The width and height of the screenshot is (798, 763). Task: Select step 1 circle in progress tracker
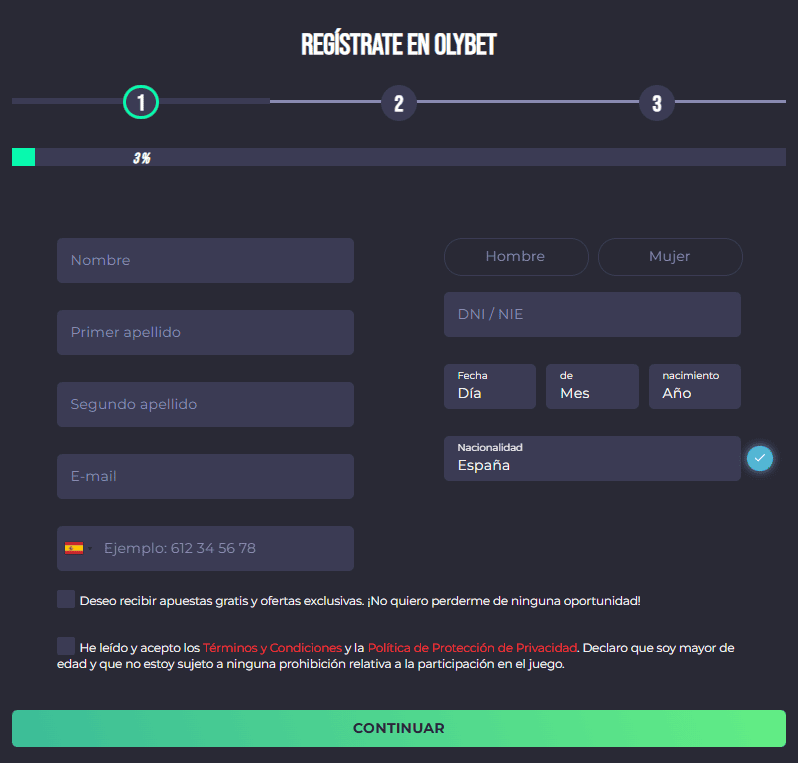coord(141,102)
